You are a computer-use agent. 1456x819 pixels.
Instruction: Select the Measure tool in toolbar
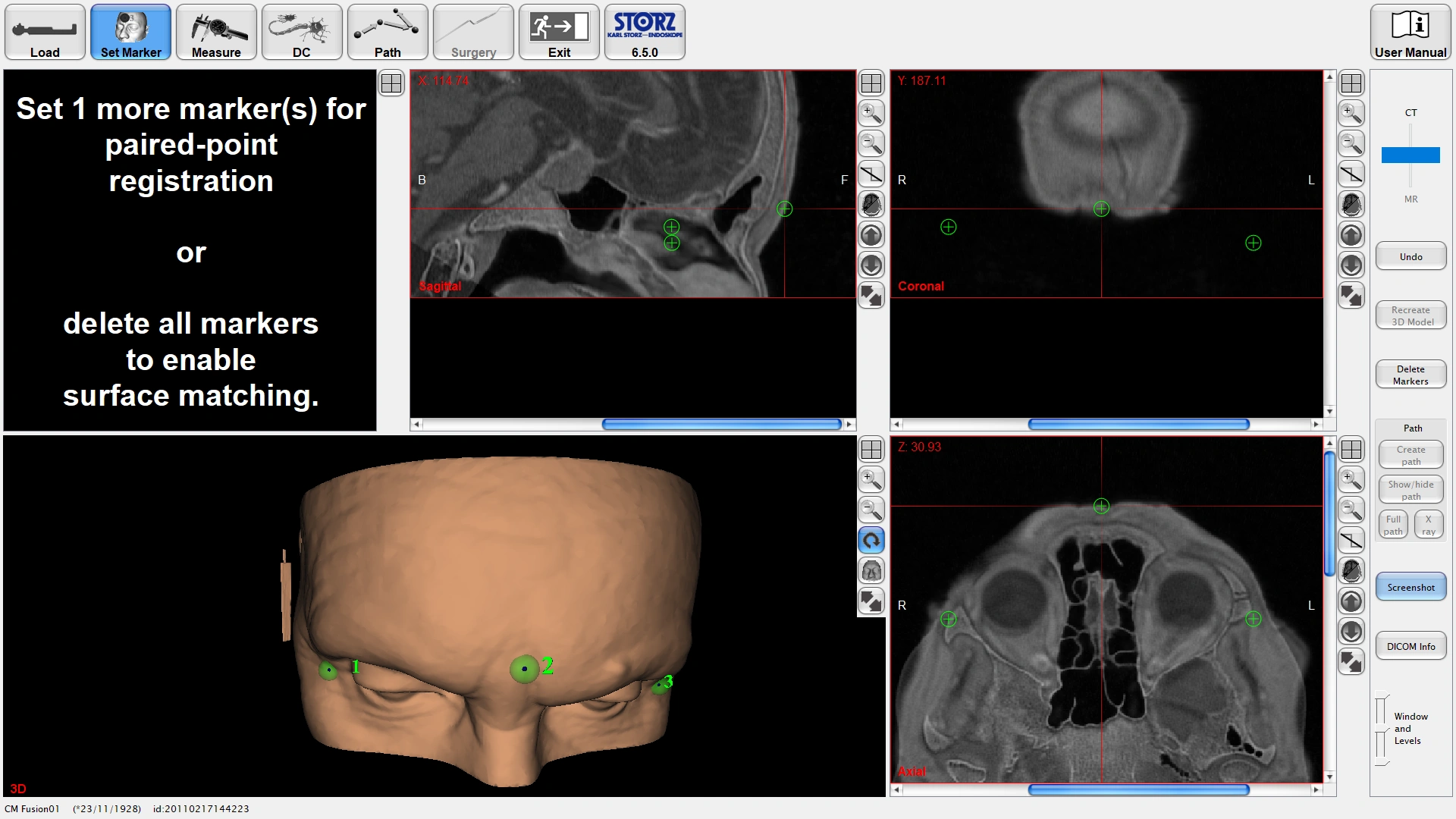tap(216, 32)
